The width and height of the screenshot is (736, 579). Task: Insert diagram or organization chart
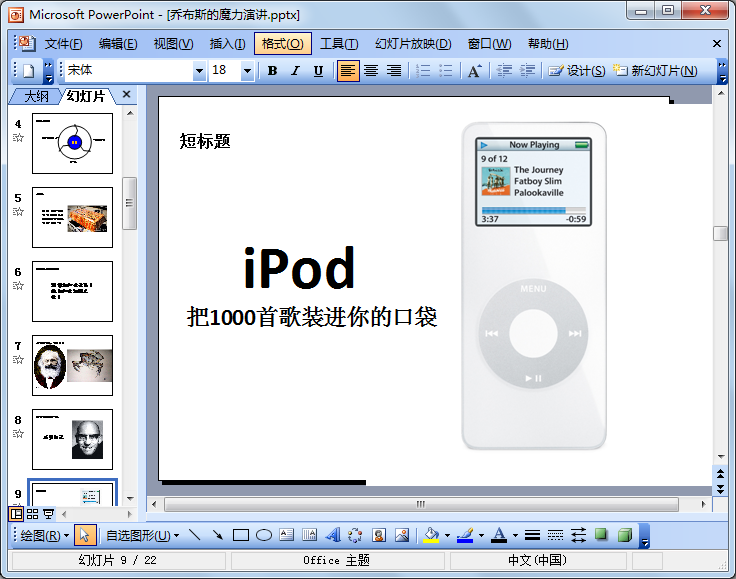click(355, 535)
